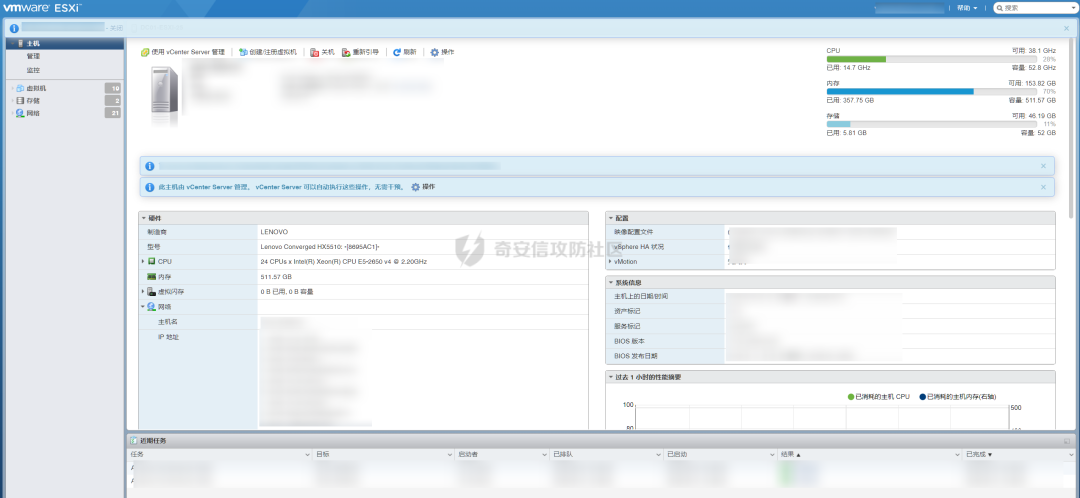The image size is (1080, 498).
Task: Close the first blurred info banner
Action: coord(1043,166)
